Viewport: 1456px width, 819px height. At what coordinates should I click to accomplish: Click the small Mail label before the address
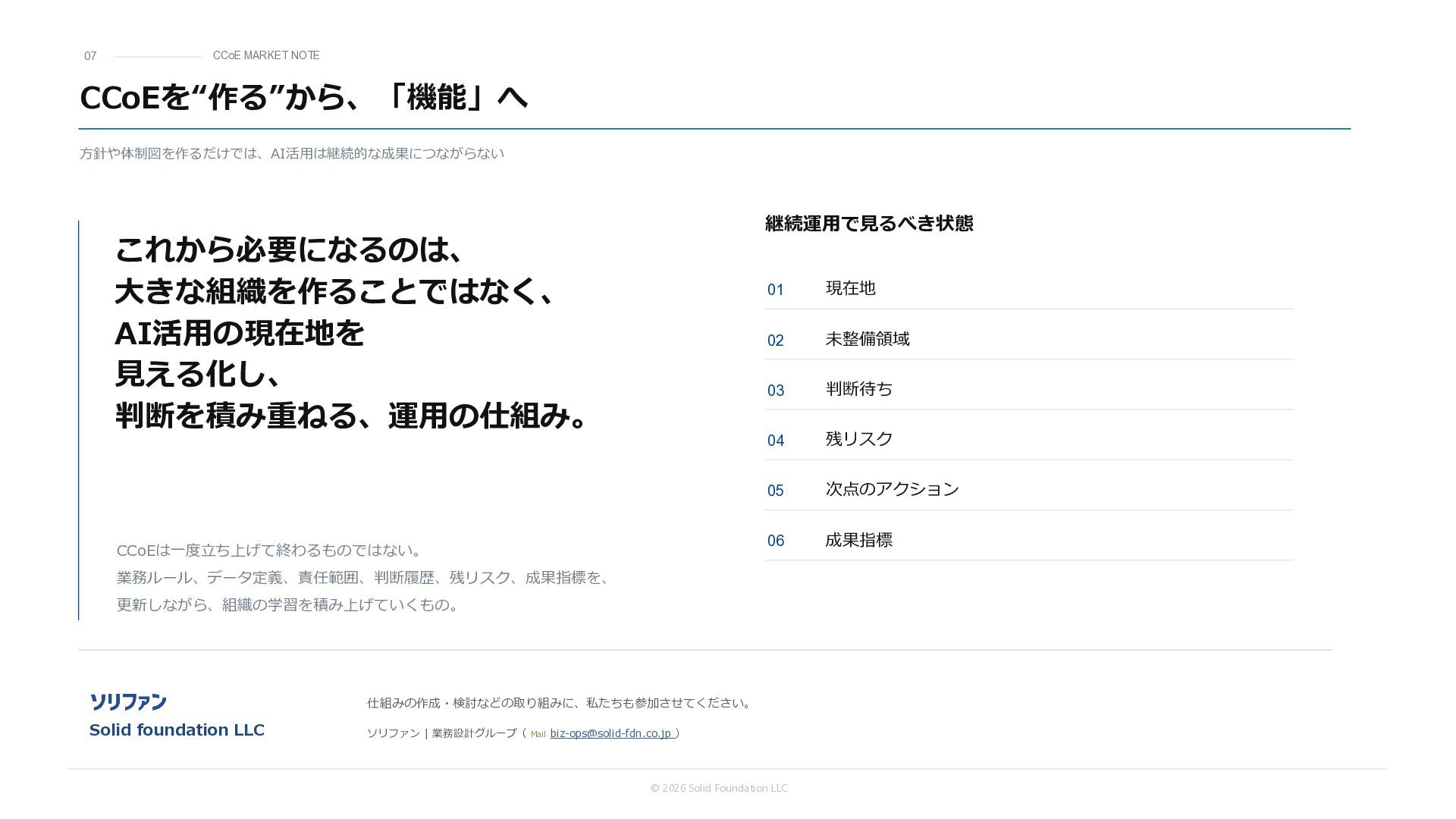538,734
